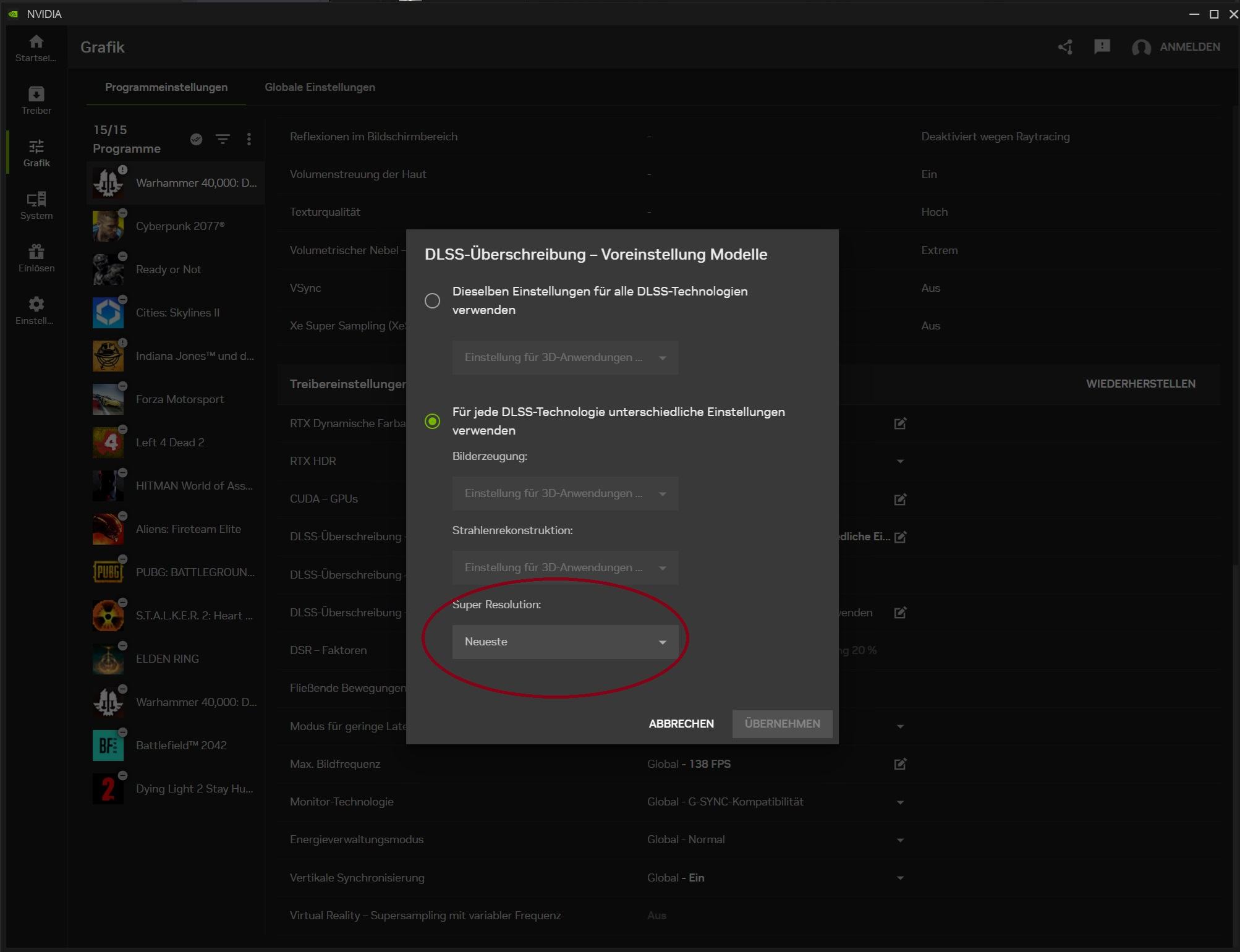
Task: Open the Treiber sidebar section
Action: 36,101
